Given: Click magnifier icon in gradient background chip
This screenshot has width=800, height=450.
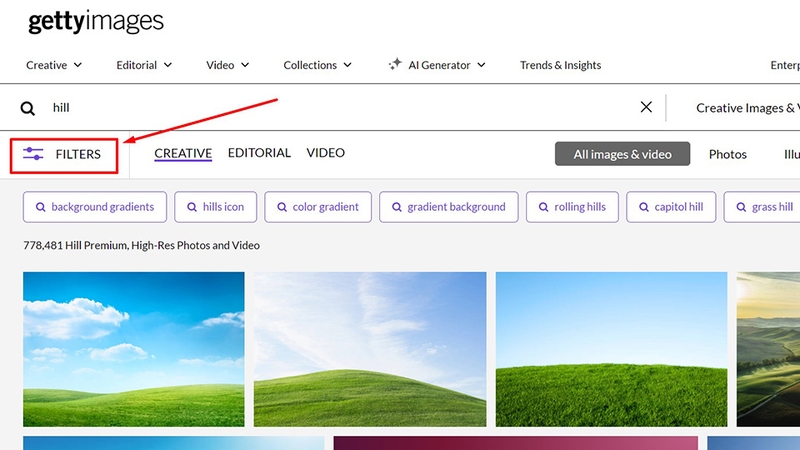Looking at the screenshot, I should [396, 207].
